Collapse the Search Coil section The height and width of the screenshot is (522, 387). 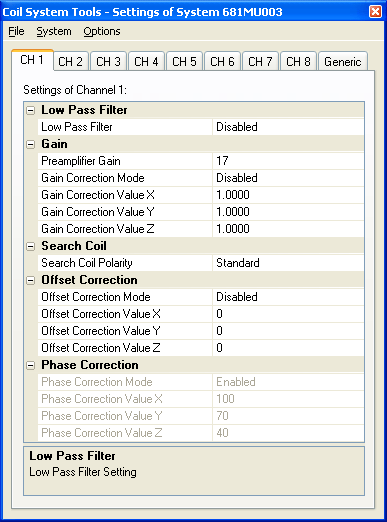point(31,246)
